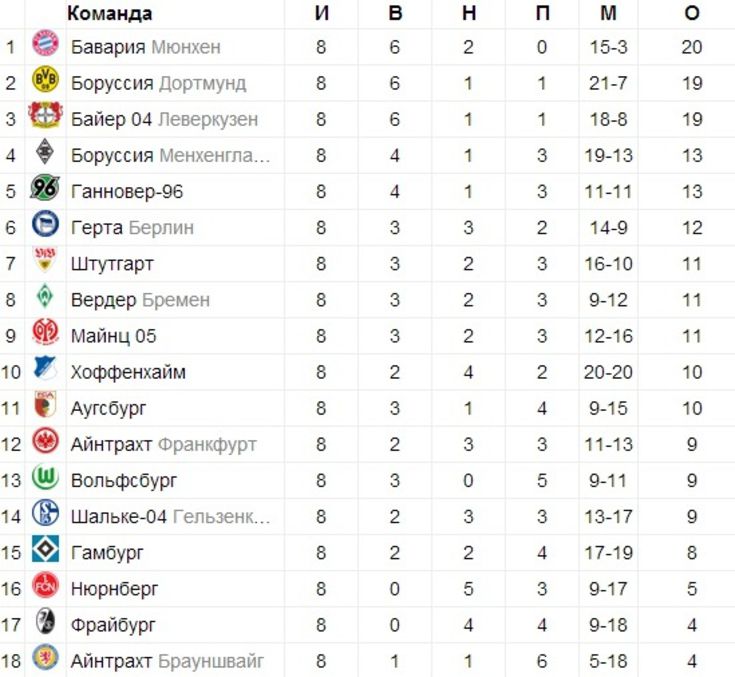Screen dimensions: 735x677
Task: Click the VfB Stuttgart crest
Action: coord(45,259)
